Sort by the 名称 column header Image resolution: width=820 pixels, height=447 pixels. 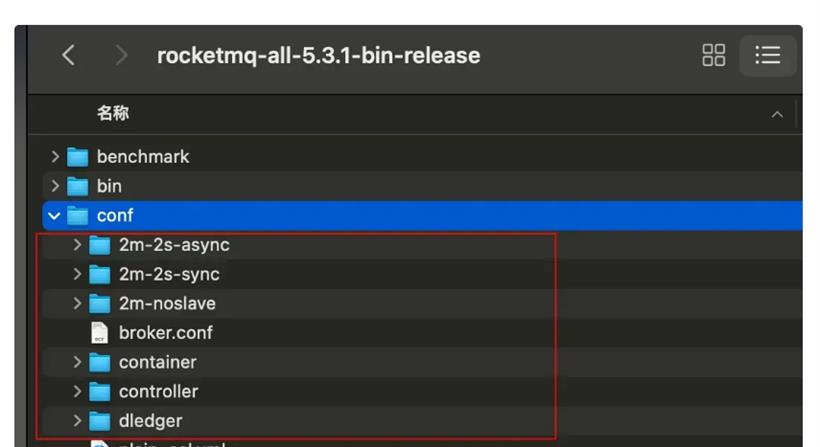(x=113, y=114)
